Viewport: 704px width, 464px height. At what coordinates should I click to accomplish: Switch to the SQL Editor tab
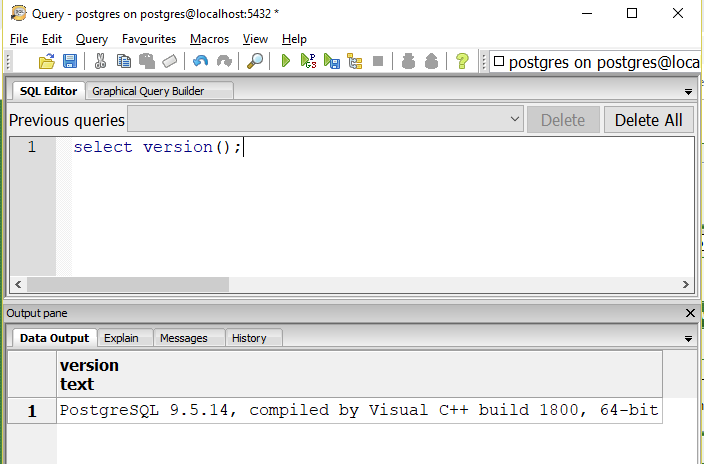pos(48,91)
